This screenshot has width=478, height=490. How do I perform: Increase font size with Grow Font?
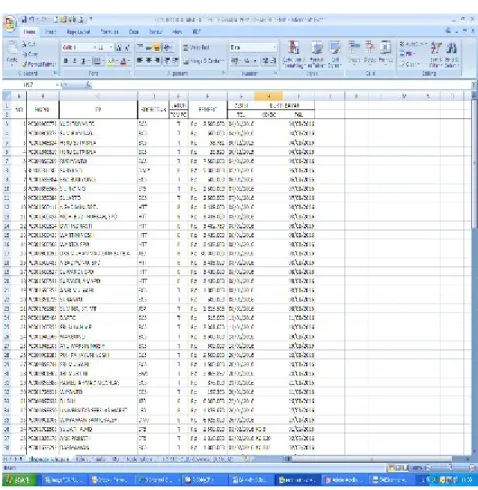coord(119,48)
